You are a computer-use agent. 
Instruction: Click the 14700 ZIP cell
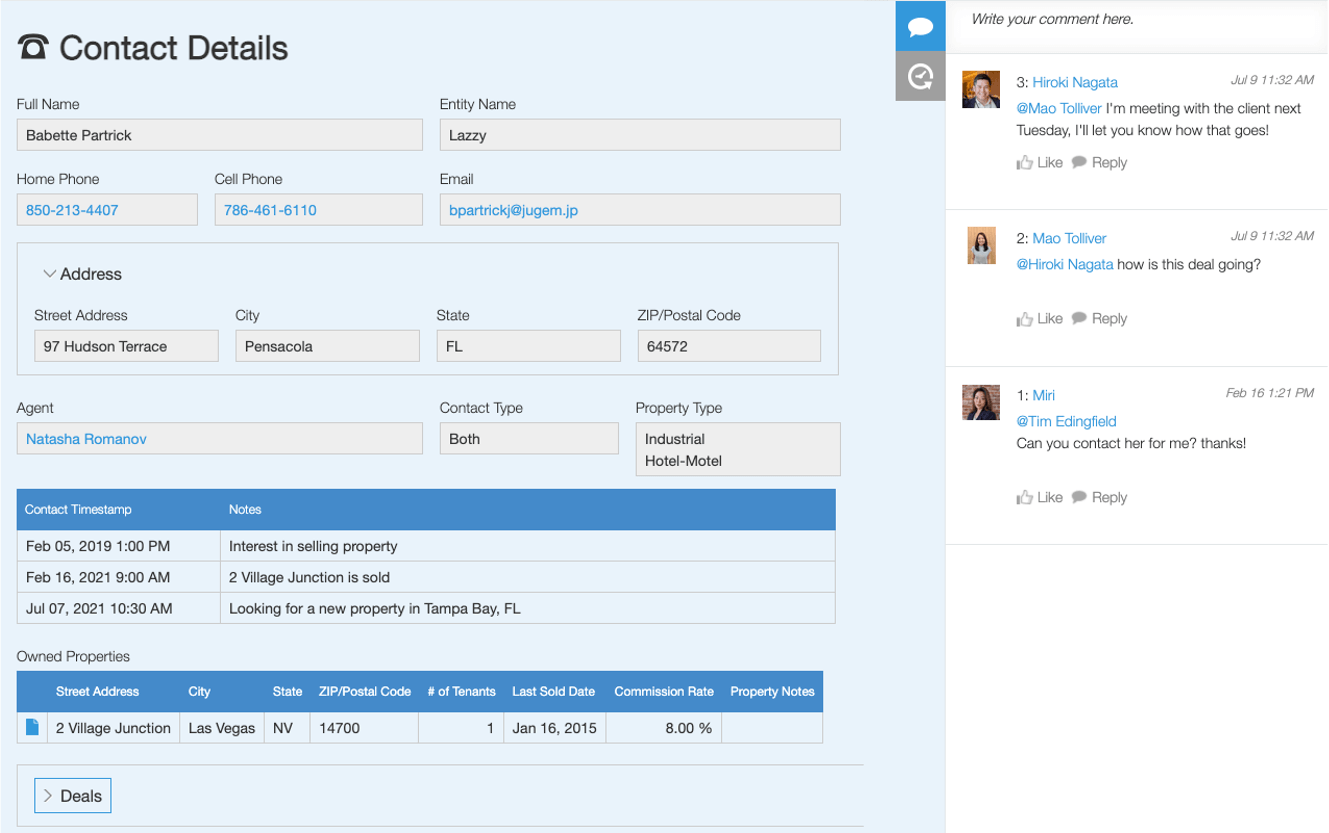[364, 728]
